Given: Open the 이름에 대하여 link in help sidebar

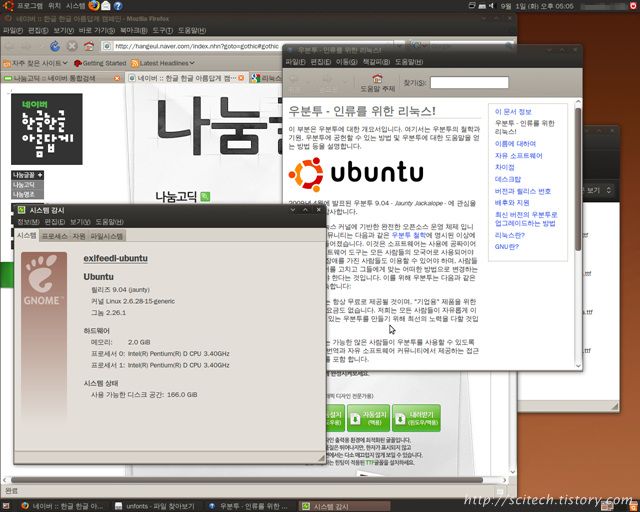Looking at the screenshot, I should click(515, 144).
